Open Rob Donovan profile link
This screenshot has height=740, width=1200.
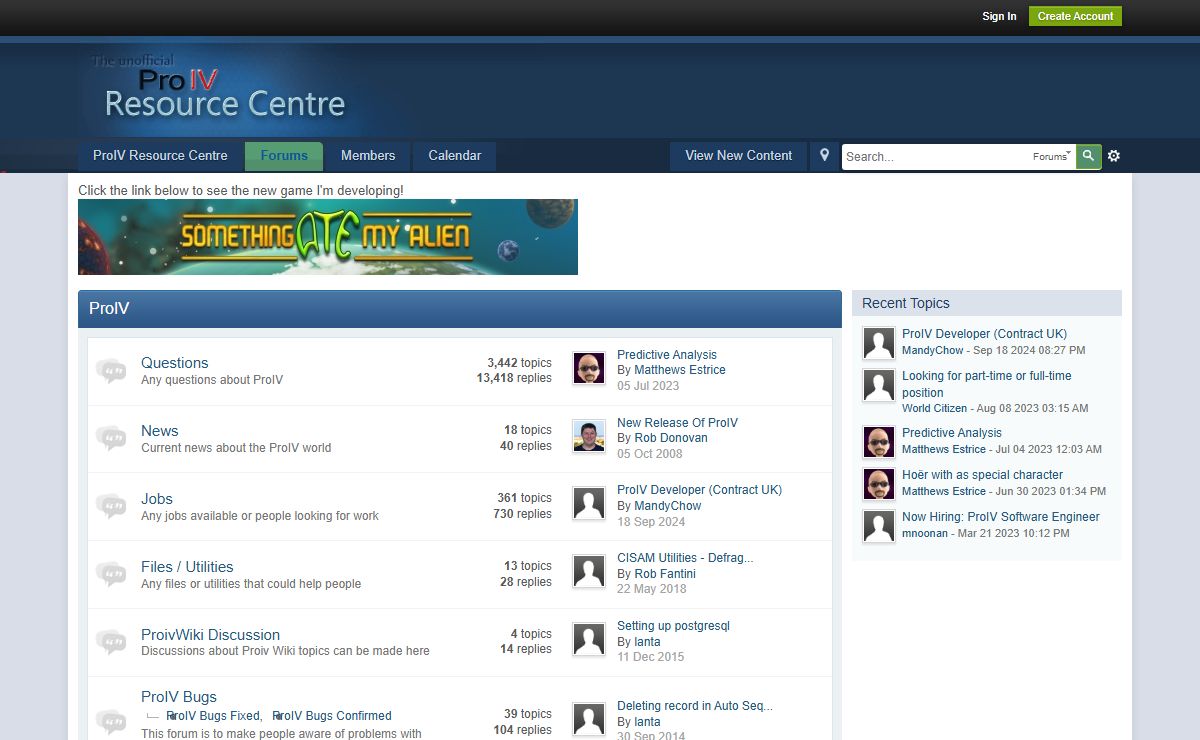click(671, 438)
